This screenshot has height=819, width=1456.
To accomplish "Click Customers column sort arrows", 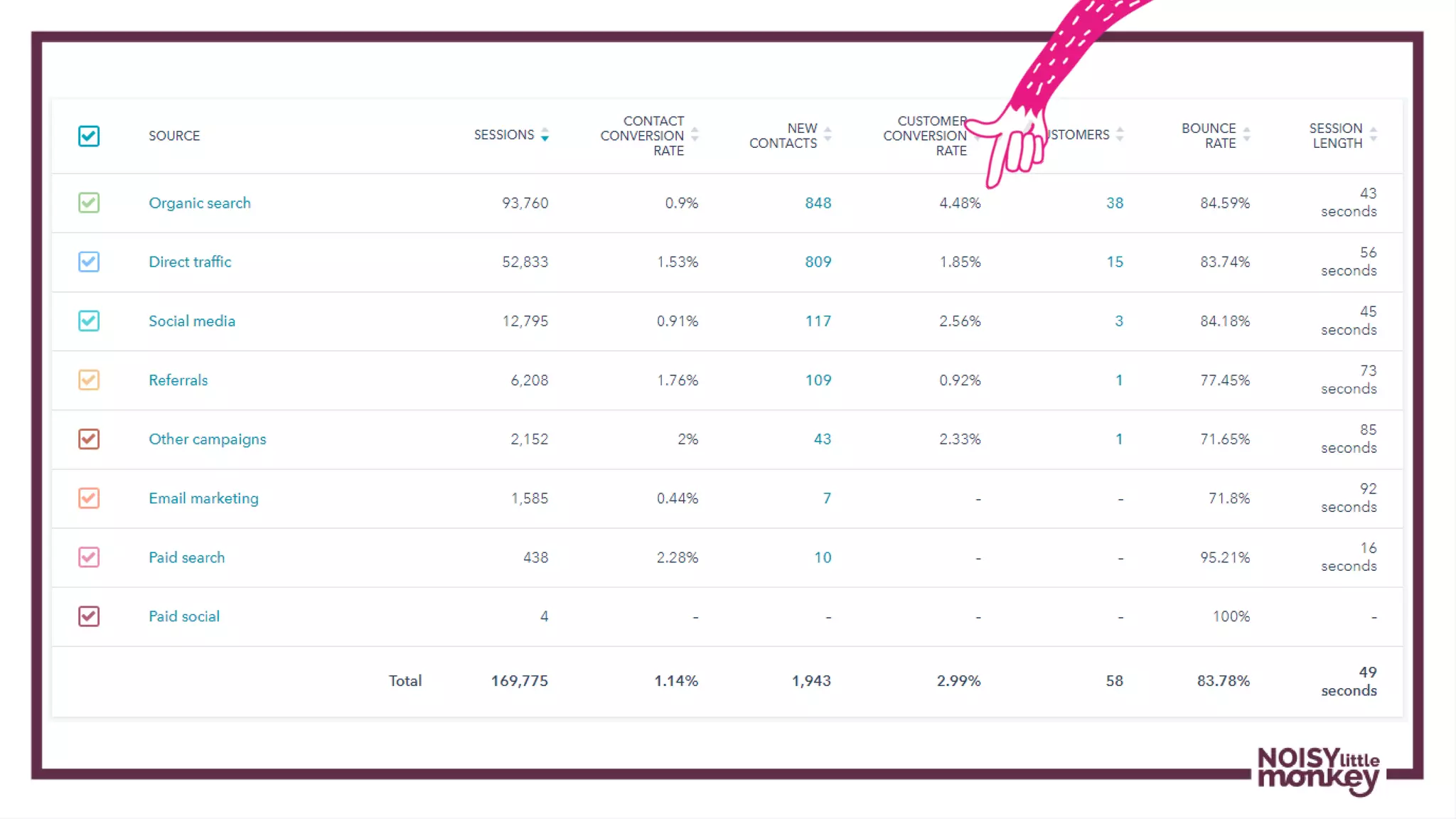I will (1120, 134).
